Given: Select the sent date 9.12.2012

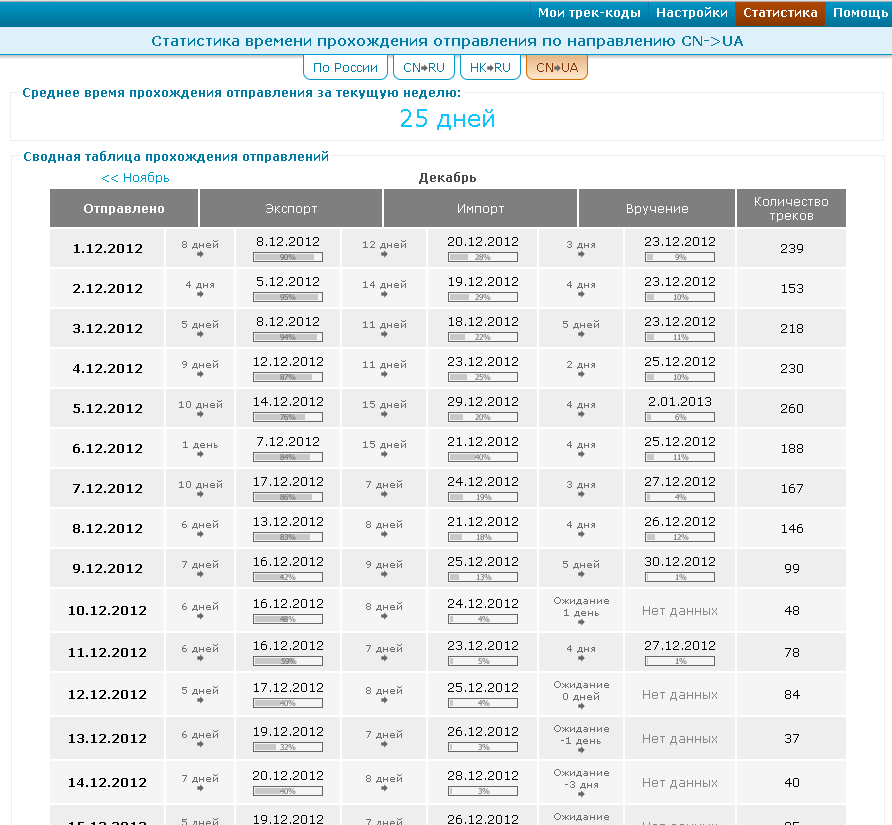Looking at the screenshot, I should [x=108, y=568].
